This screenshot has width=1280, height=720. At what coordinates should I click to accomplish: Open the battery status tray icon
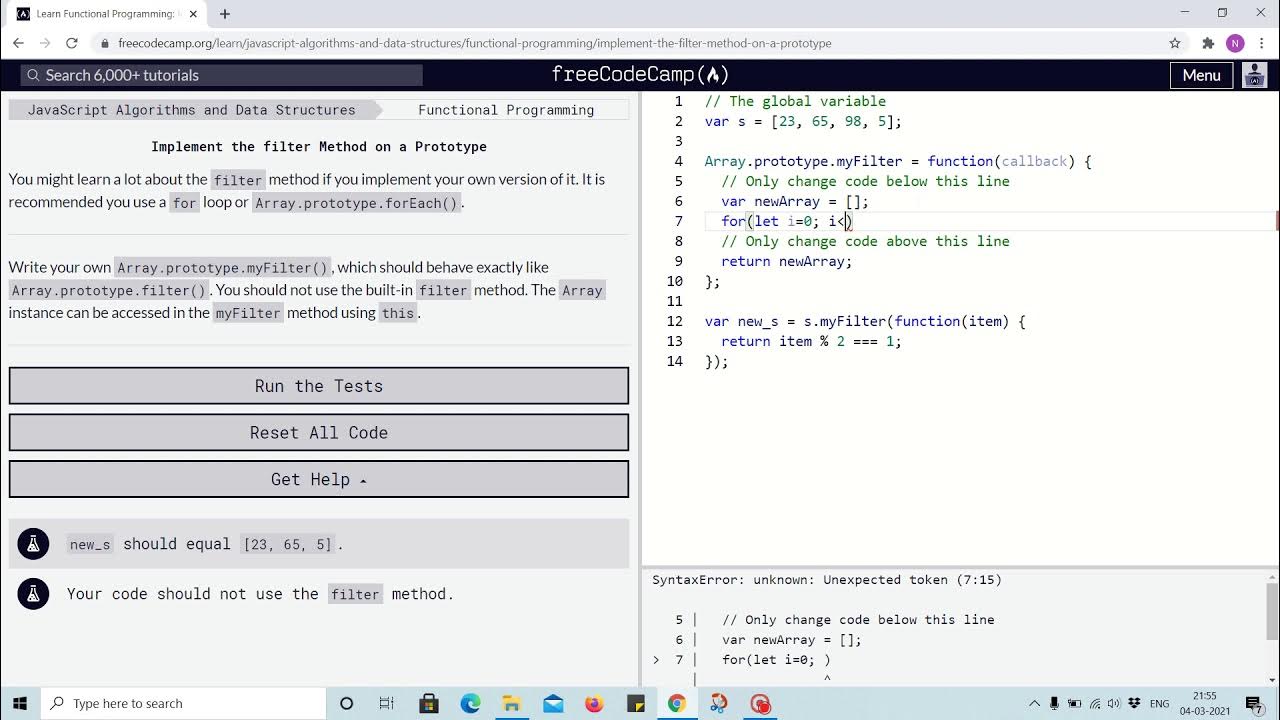click(x=1074, y=703)
